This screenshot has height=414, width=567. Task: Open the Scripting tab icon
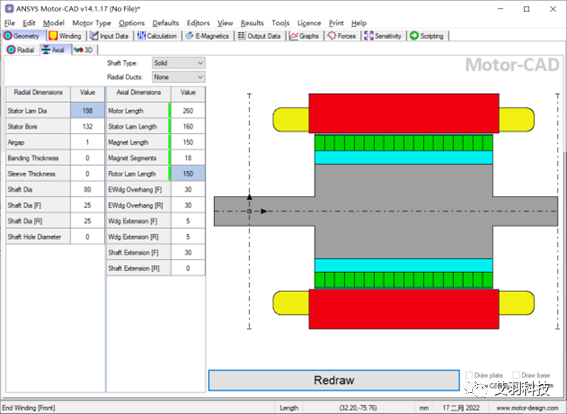(x=414, y=36)
